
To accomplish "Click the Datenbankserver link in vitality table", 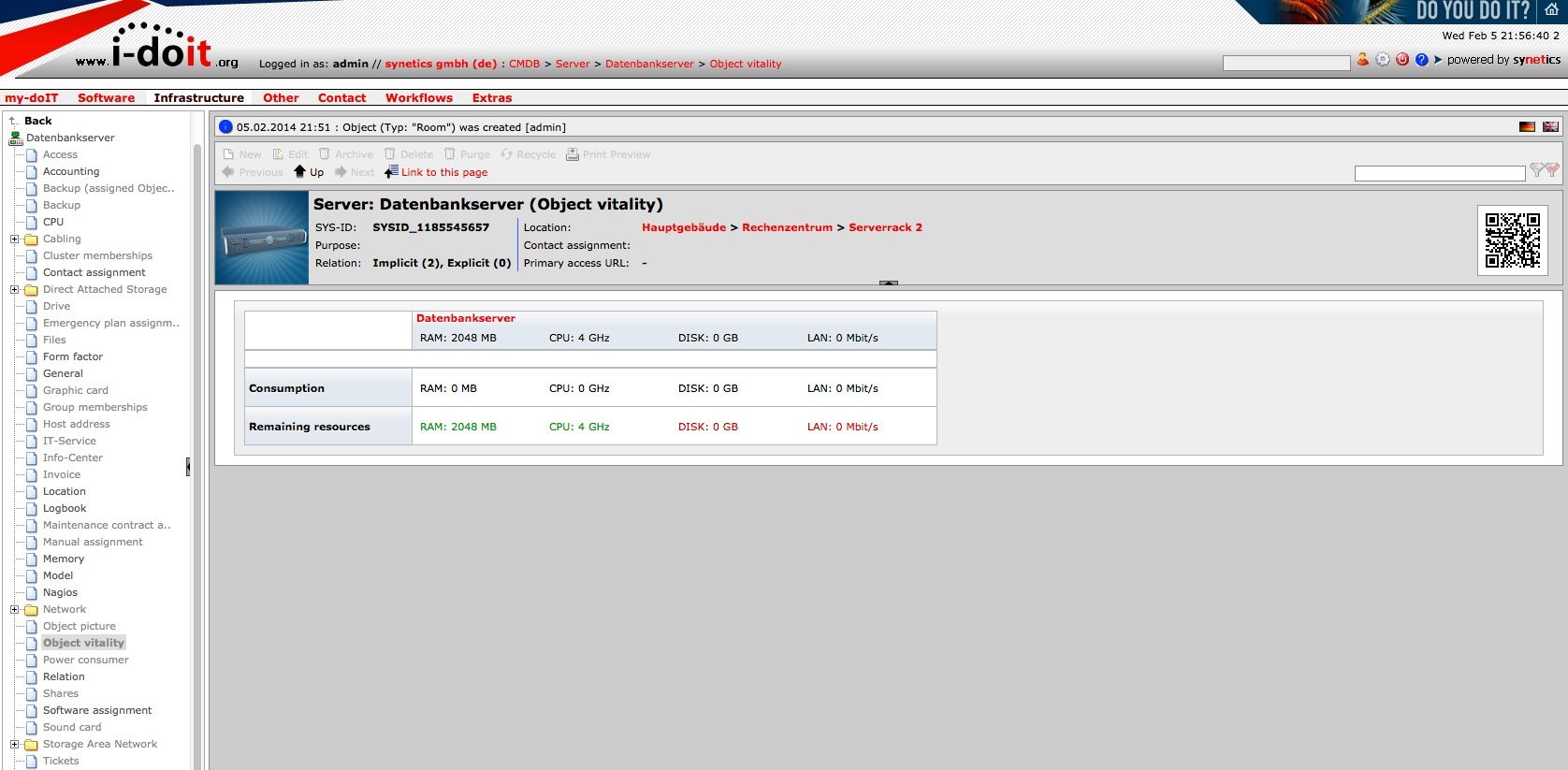I will tap(466, 318).
